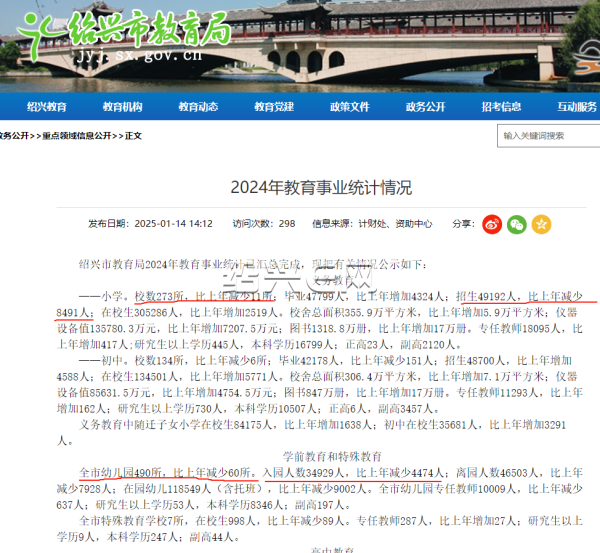This screenshot has height=553, width=600.
Task: Click the 学前教育和特殊教育 section heading
Action: click(x=332, y=457)
